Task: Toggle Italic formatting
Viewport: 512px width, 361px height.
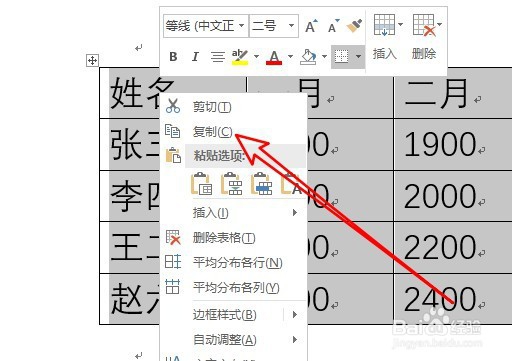Action: [x=195, y=57]
